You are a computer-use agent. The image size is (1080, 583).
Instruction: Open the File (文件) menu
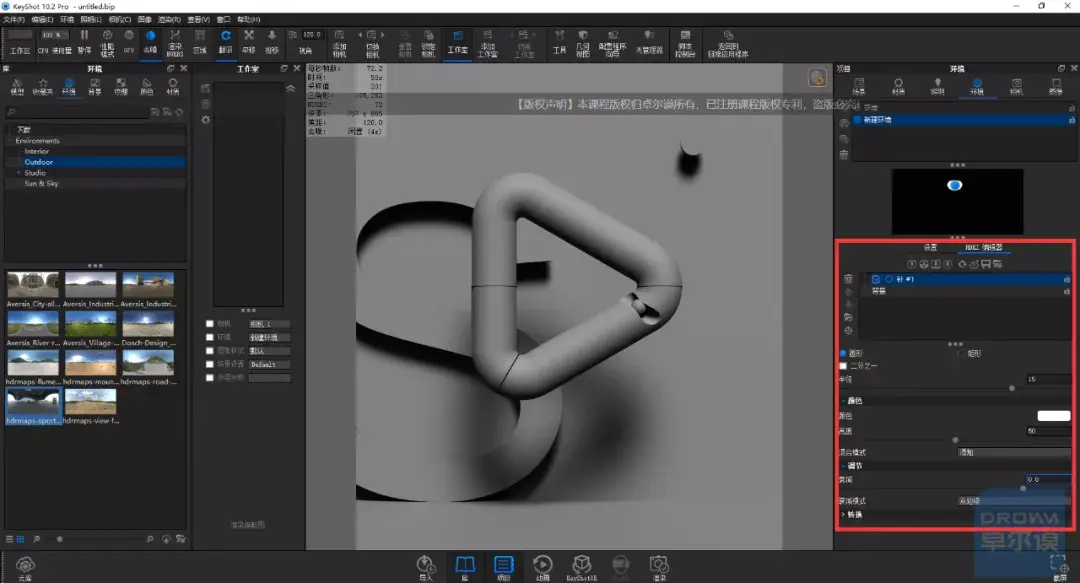tap(14, 19)
